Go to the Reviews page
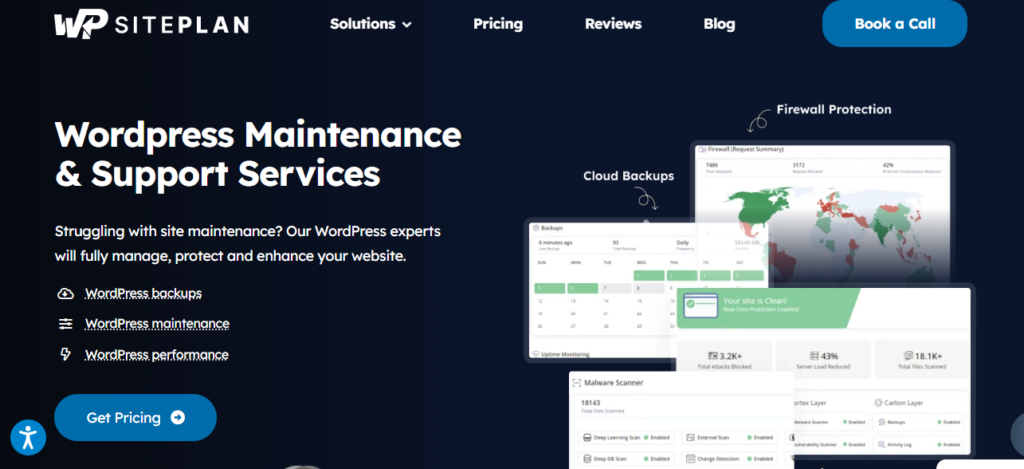 pos(613,24)
